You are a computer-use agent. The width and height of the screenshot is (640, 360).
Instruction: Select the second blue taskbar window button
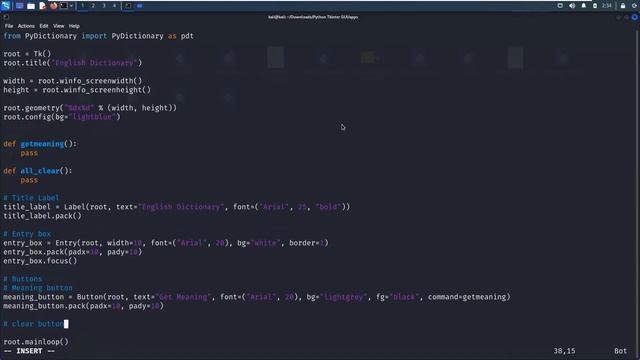coord(140,6)
